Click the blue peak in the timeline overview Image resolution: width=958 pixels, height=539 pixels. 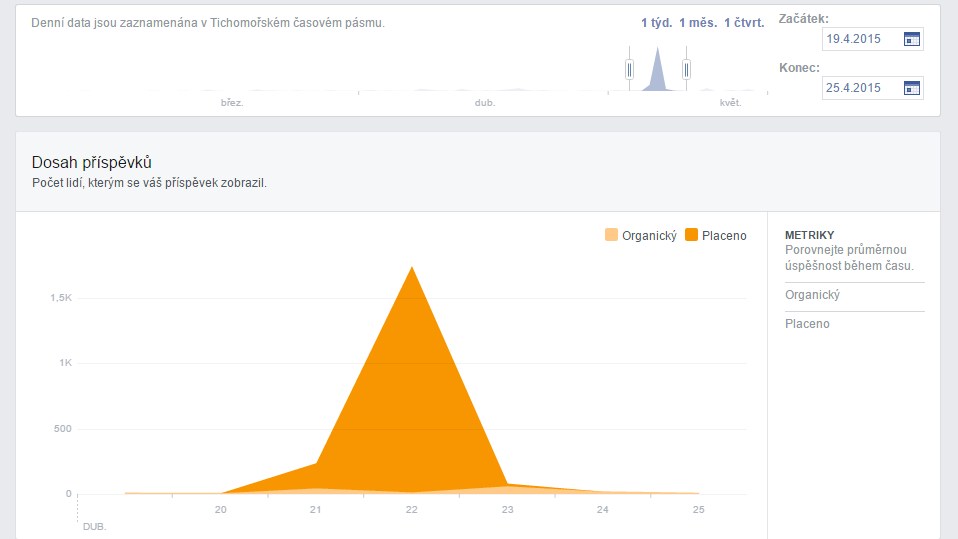coord(657,72)
